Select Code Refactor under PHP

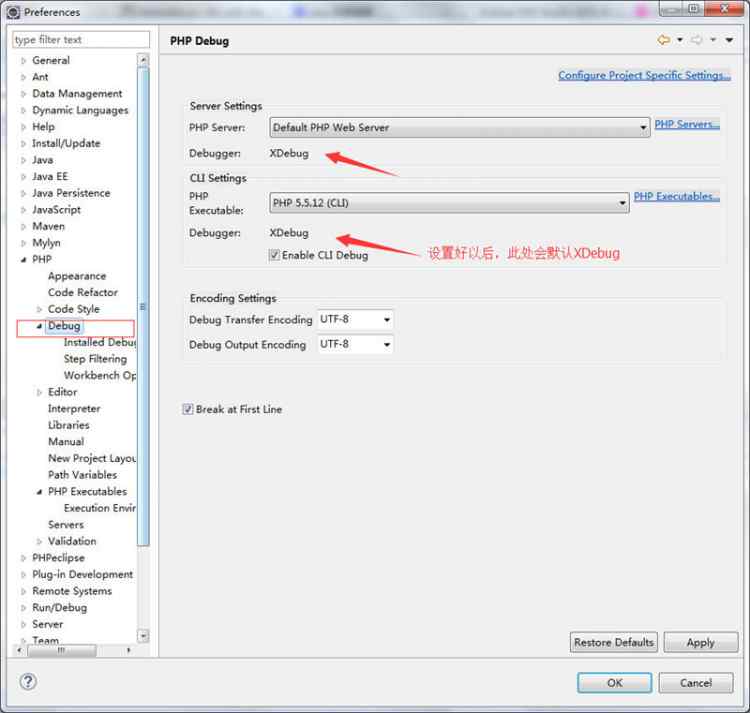[x=83, y=293]
